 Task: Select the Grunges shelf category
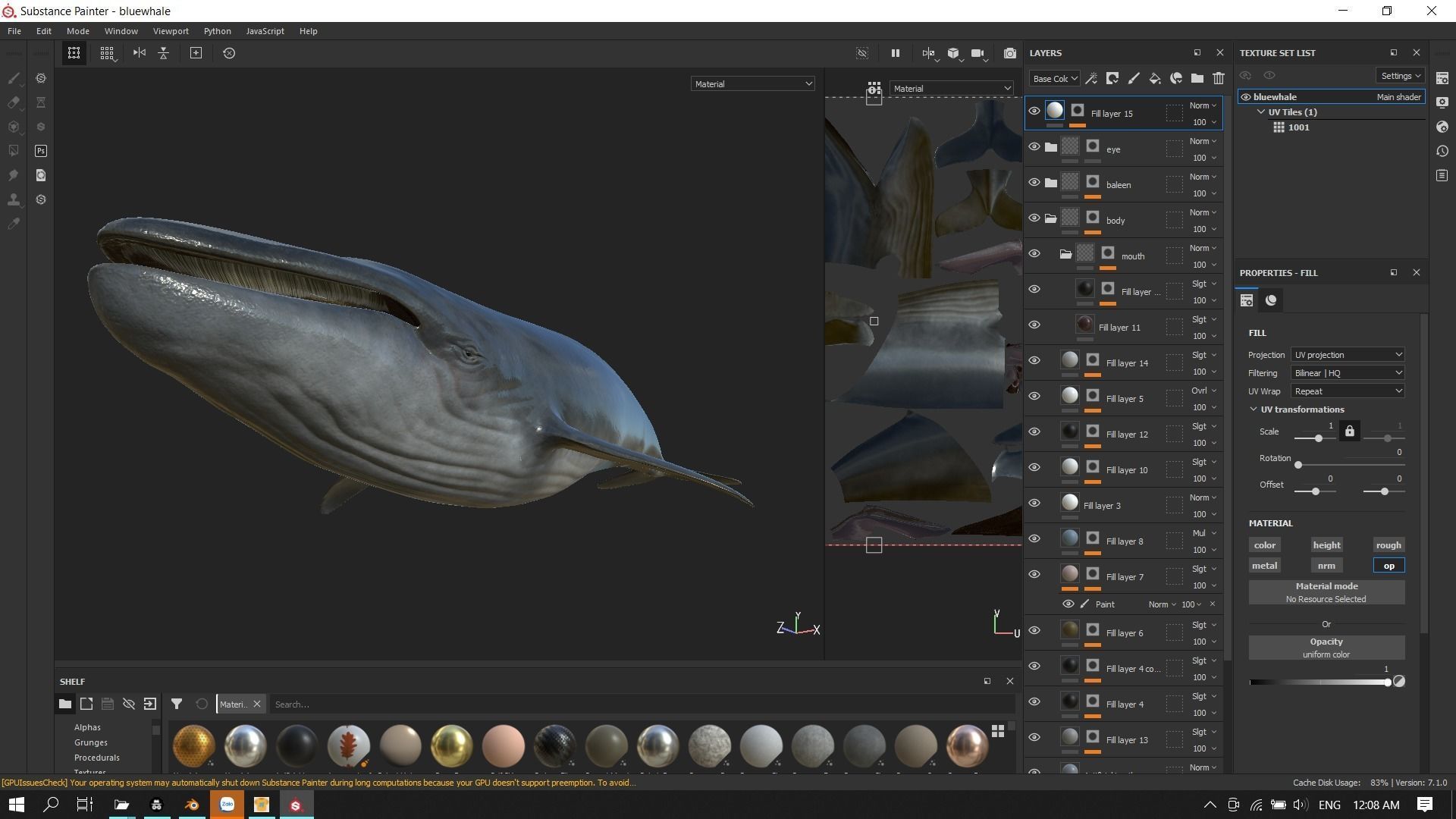91,742
